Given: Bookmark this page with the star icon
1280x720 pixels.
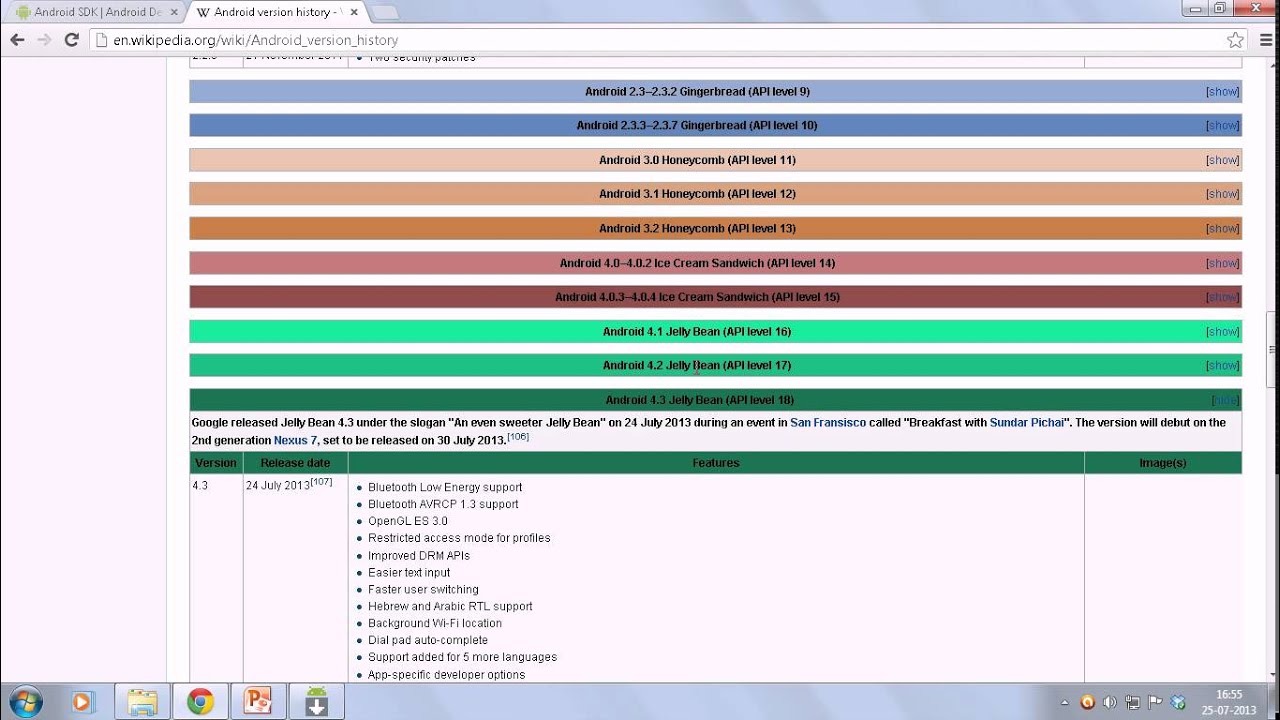Looking at the screenshot, I should (1235, 40).
